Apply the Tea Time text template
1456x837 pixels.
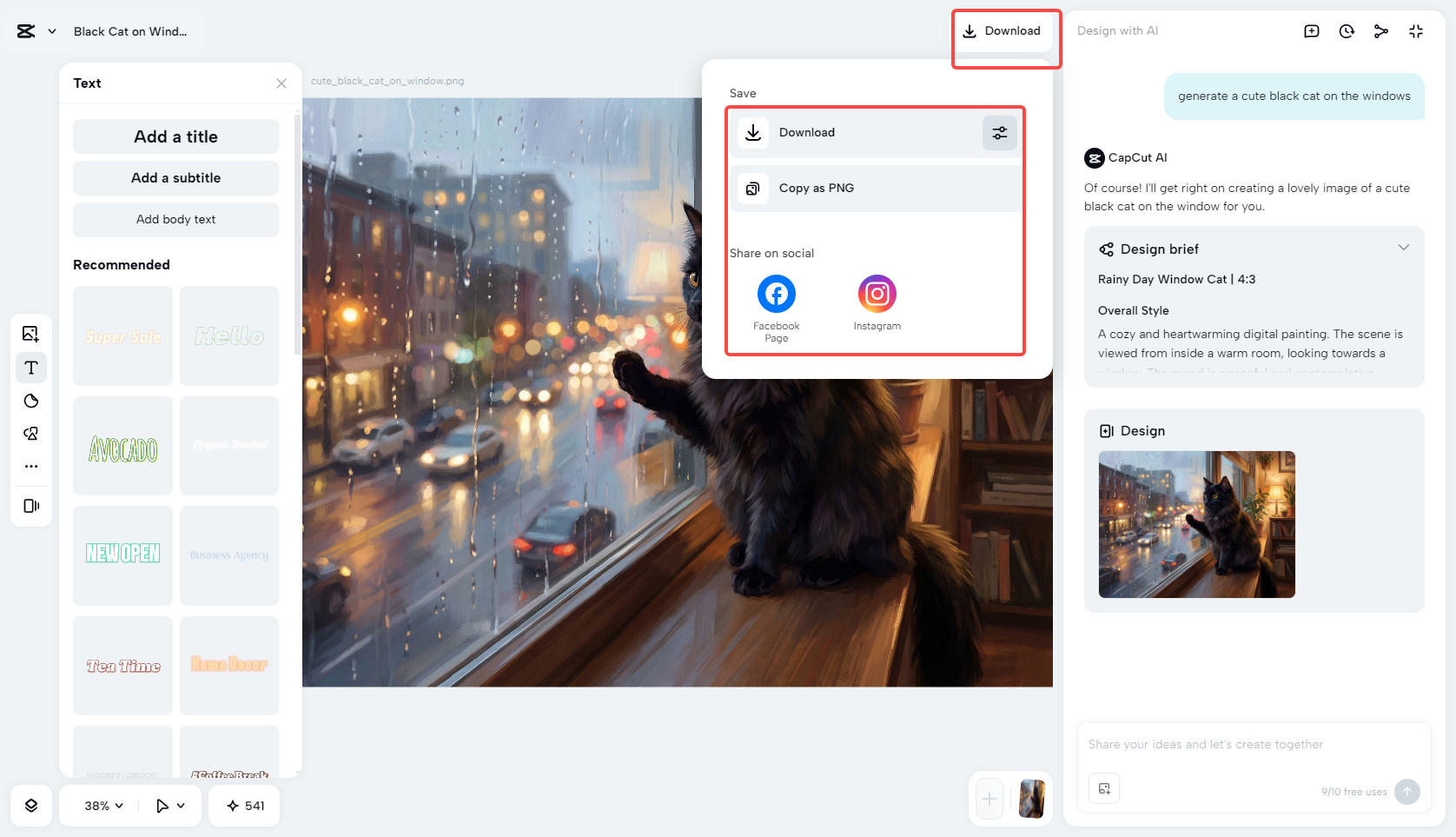(122, 666)
